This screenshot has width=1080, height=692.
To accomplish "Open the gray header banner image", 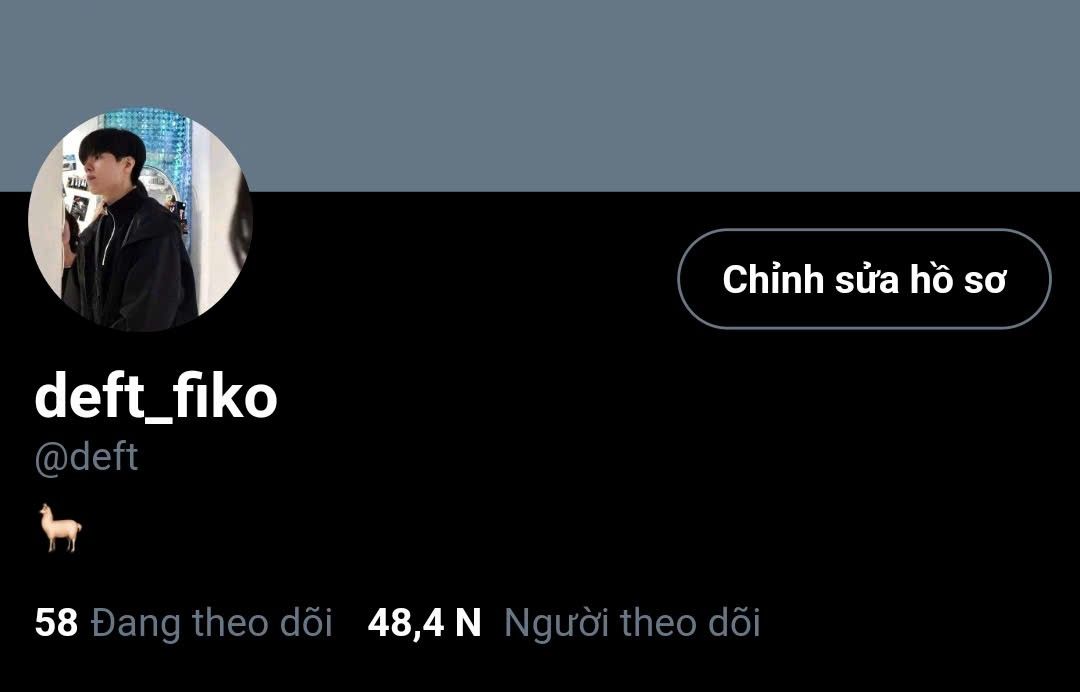I will [540, 96].
